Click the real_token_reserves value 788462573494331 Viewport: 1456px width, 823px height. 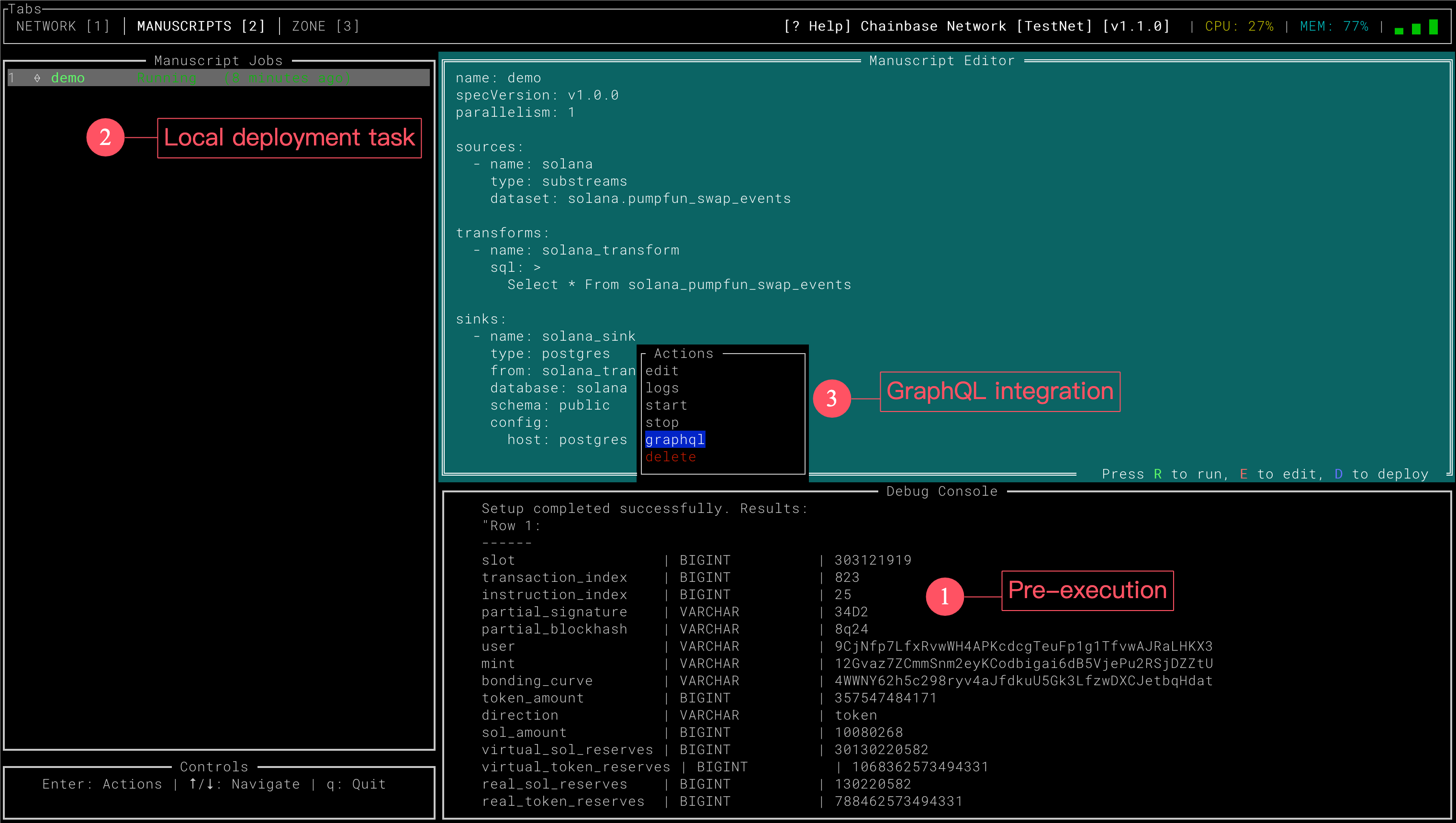click(x=898, y=802)
